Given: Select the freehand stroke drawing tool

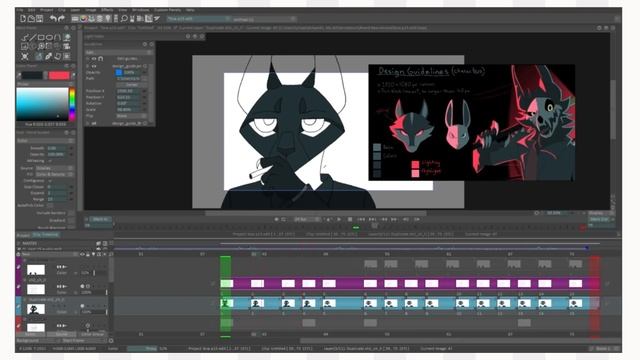Looking at the screenshot, I should 25,38.
